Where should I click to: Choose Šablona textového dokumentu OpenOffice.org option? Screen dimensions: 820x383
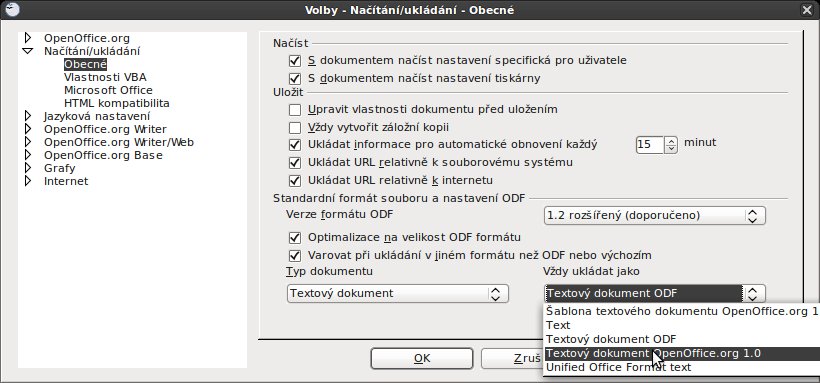click(x=682, y=311)
